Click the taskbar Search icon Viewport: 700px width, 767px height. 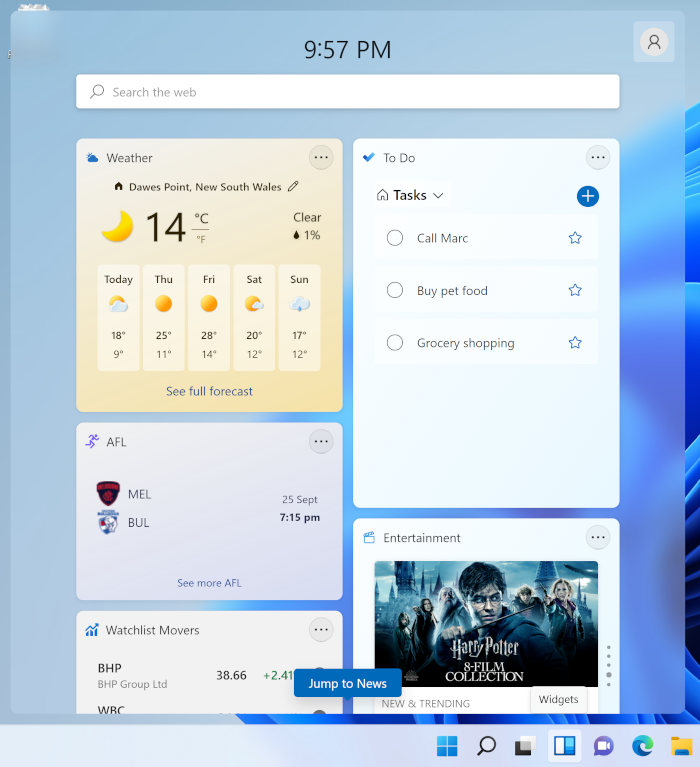(x=486, y=745)
